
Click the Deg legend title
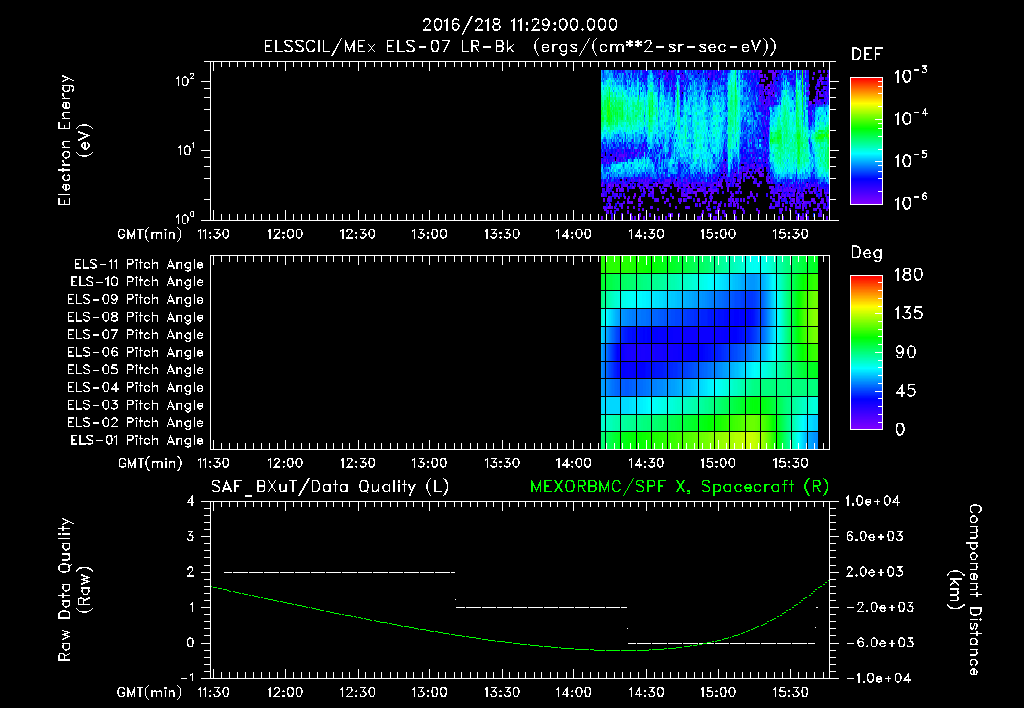tap(867, 253)
